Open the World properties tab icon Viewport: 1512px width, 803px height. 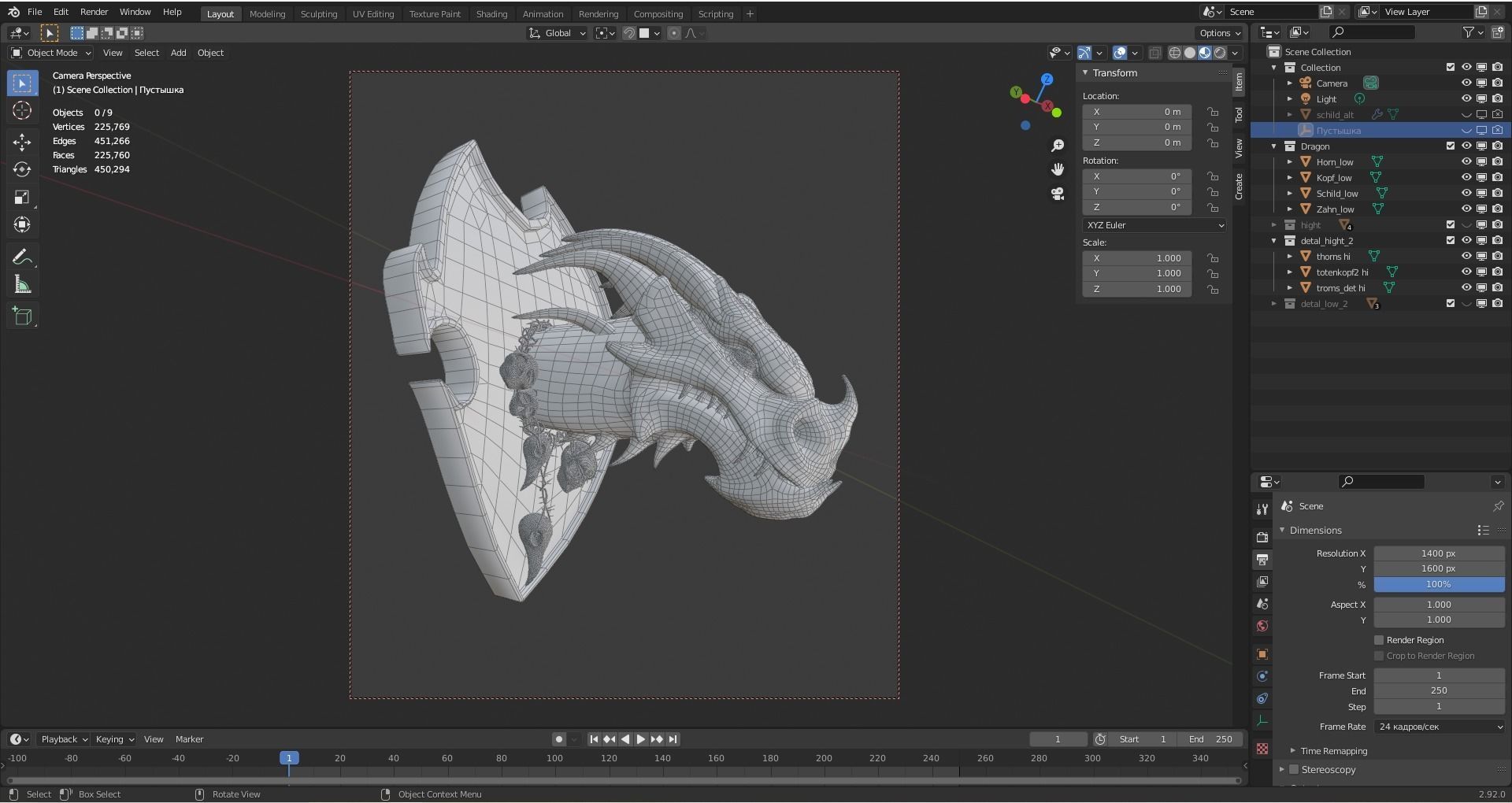1262,626
